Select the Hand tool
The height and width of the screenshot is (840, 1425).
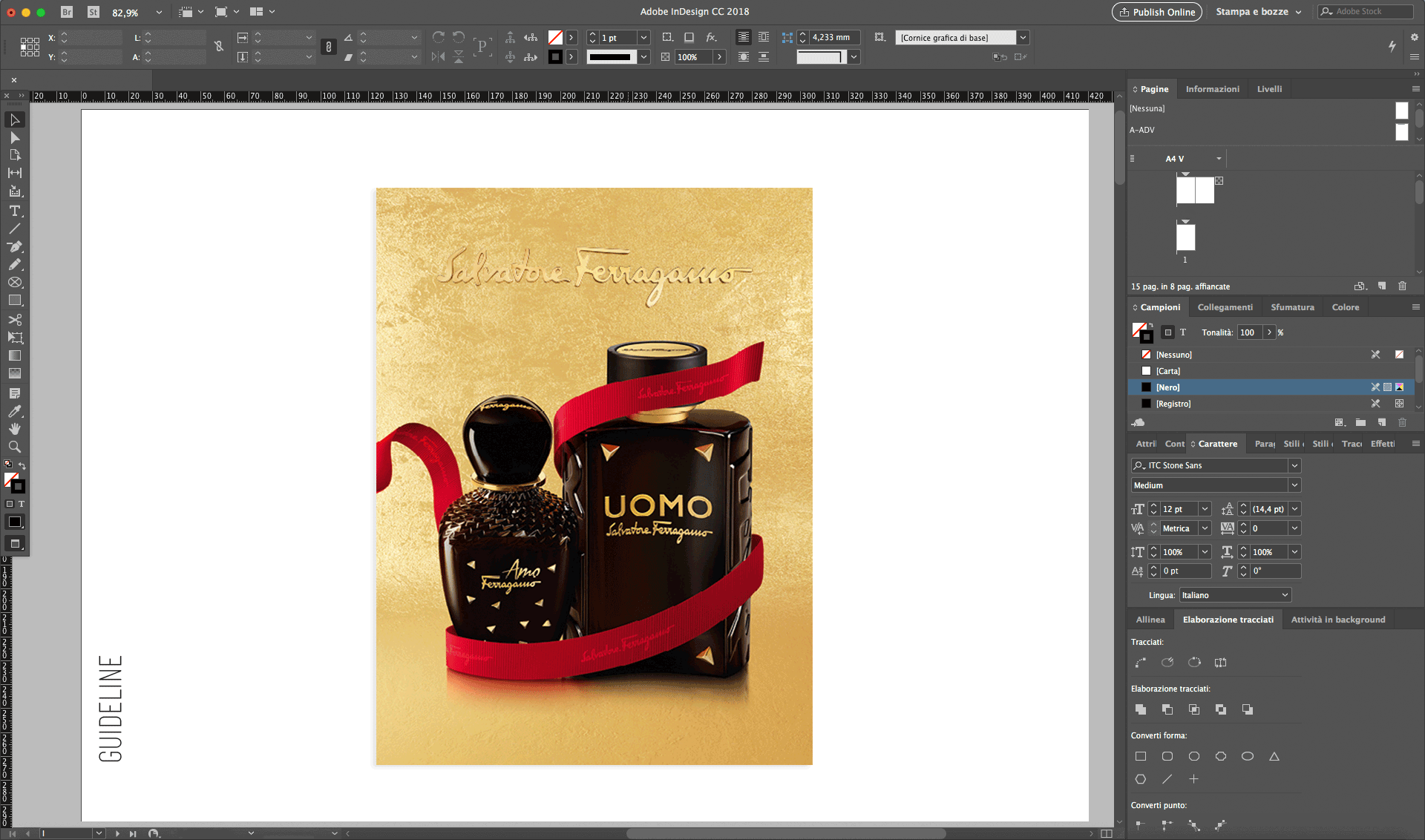[15, 429]
